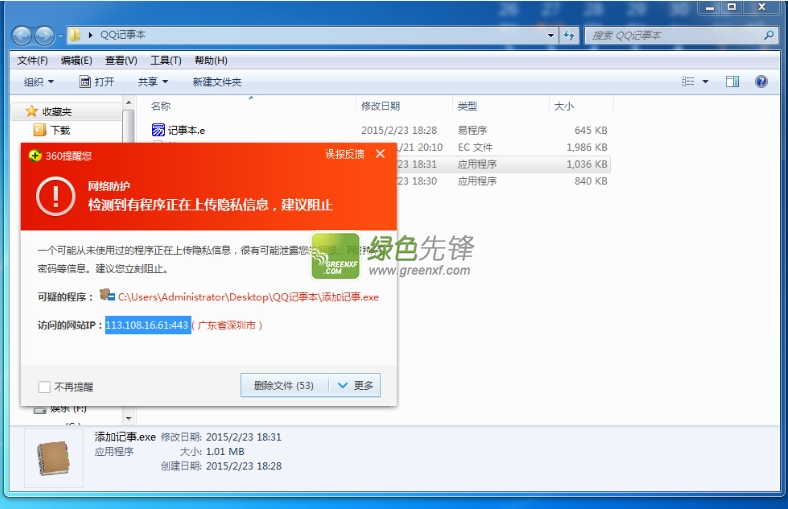The image size is (788, 509).
Task: Go forward with the Explorer forward arrow
Action: [45, 35]
